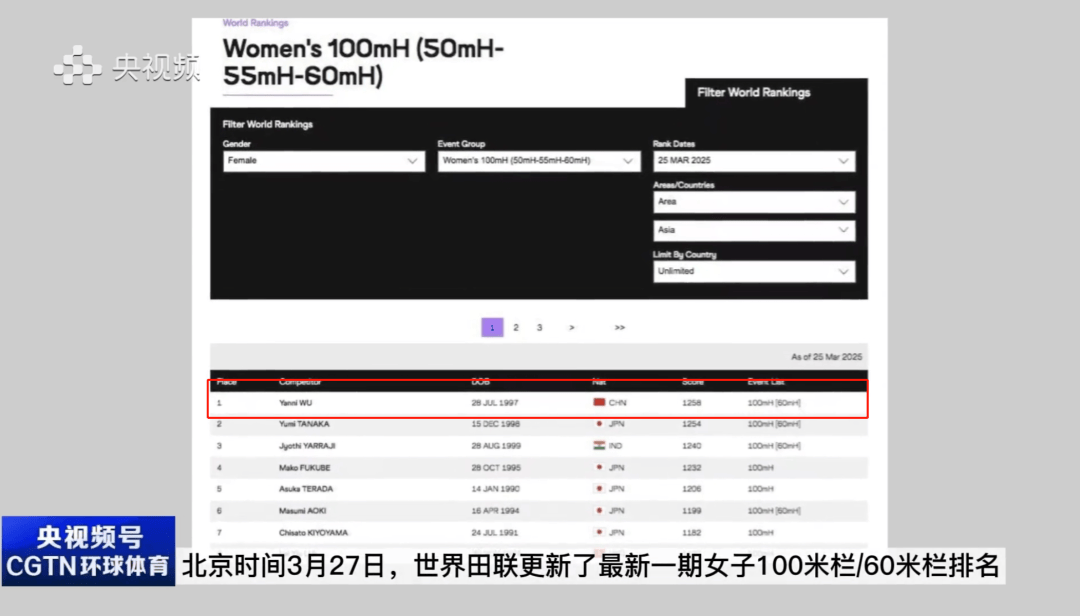Open the Areas/Countries Area selector

point(754,202)
